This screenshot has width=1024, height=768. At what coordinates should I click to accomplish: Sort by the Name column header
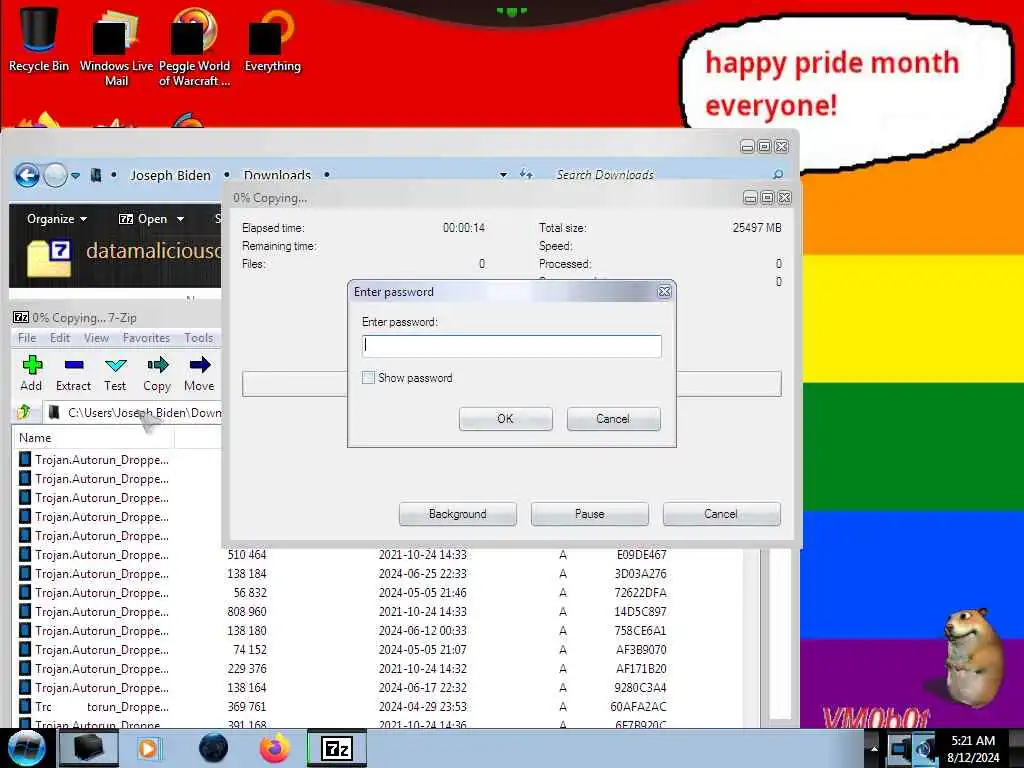click(93, 438)
